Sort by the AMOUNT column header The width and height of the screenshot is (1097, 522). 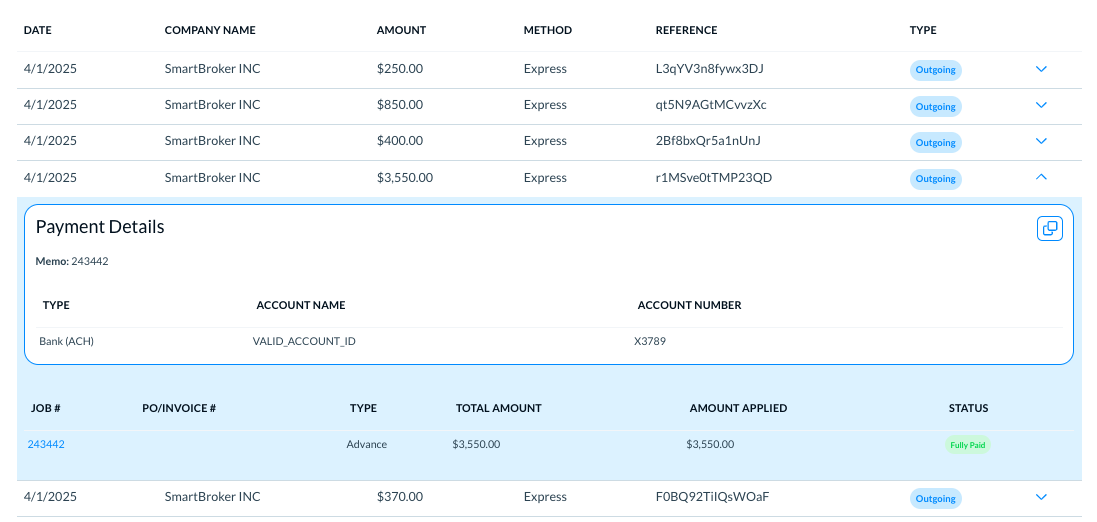click(x=401, y=30)
